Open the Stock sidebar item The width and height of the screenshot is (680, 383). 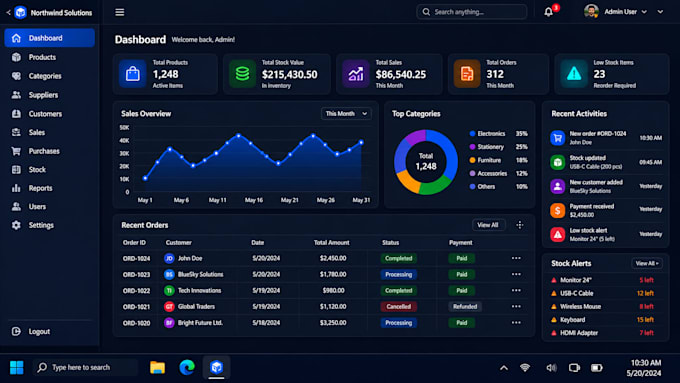point(49,170)
